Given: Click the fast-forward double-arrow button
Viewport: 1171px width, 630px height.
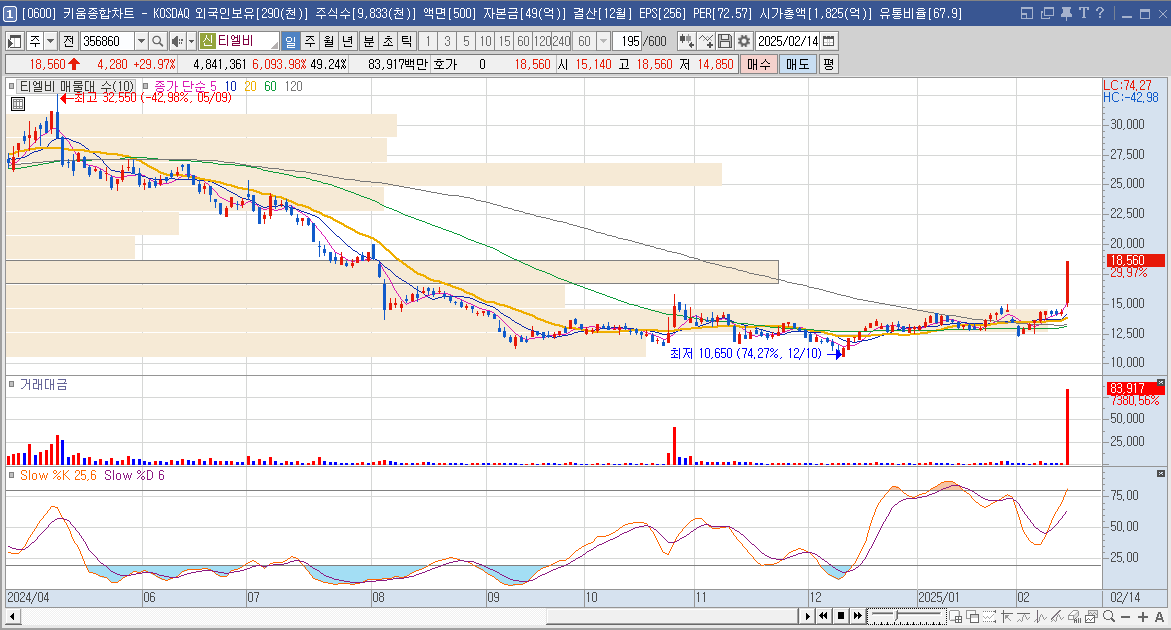Looking at the screenshot, I should pos(857,616).
